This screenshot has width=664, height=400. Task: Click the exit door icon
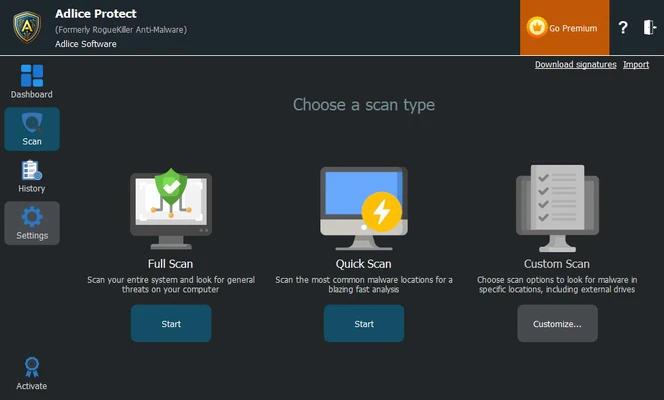tap(649, 28)
